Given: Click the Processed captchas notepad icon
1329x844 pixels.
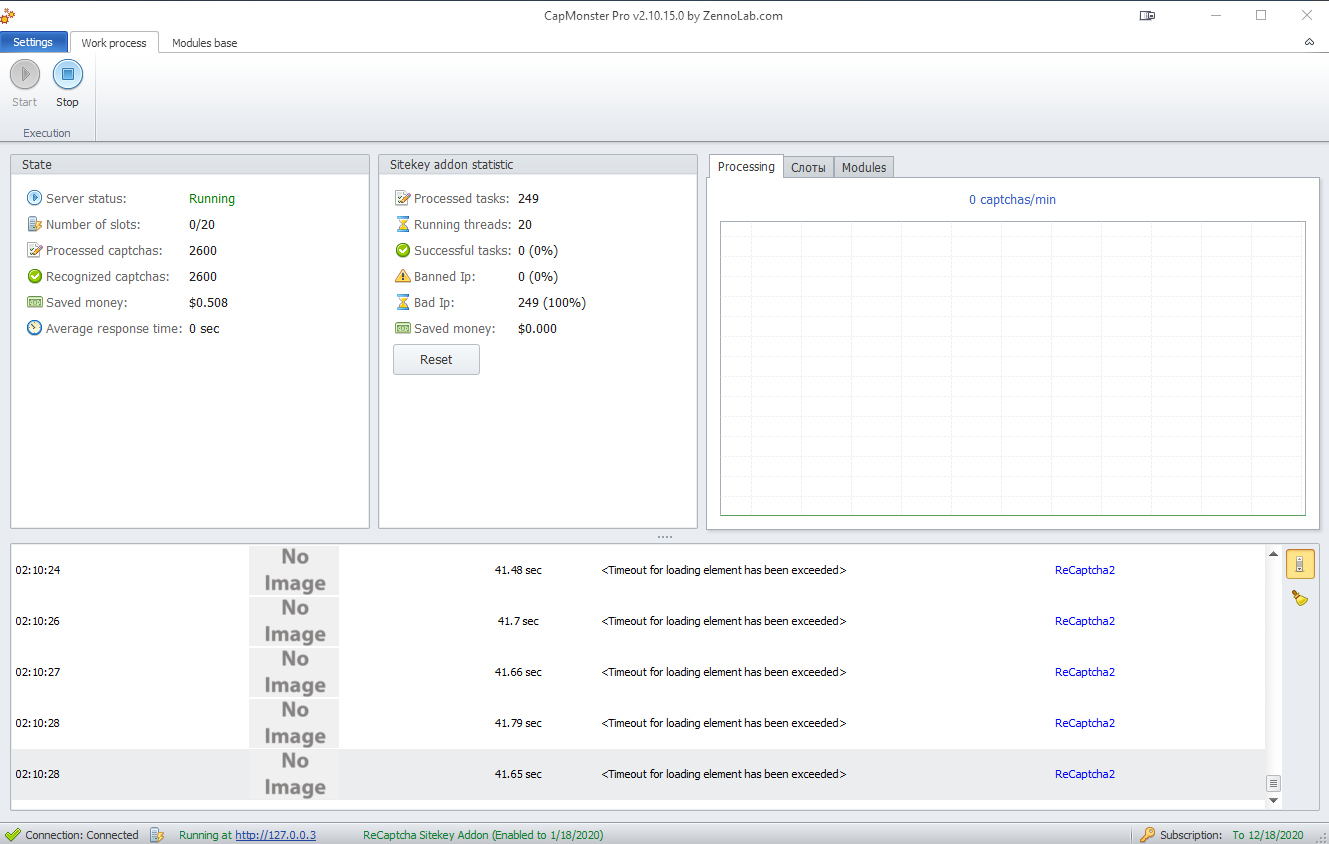Looking at the screenshot, I should coord(34,250).
